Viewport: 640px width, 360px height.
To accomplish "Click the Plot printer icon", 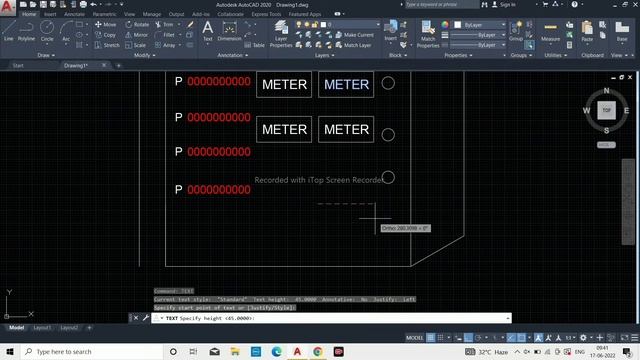I will 83,4.
